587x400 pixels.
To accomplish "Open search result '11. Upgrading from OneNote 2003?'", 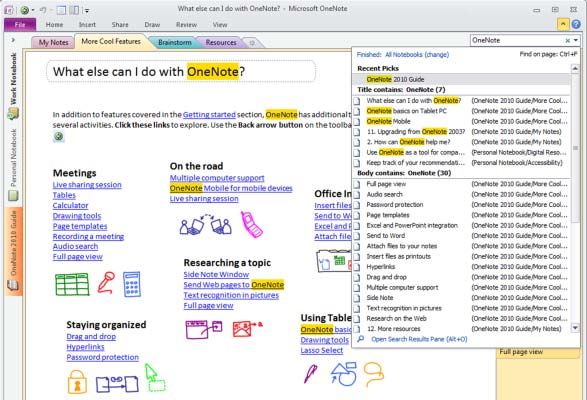I will 461,132.
